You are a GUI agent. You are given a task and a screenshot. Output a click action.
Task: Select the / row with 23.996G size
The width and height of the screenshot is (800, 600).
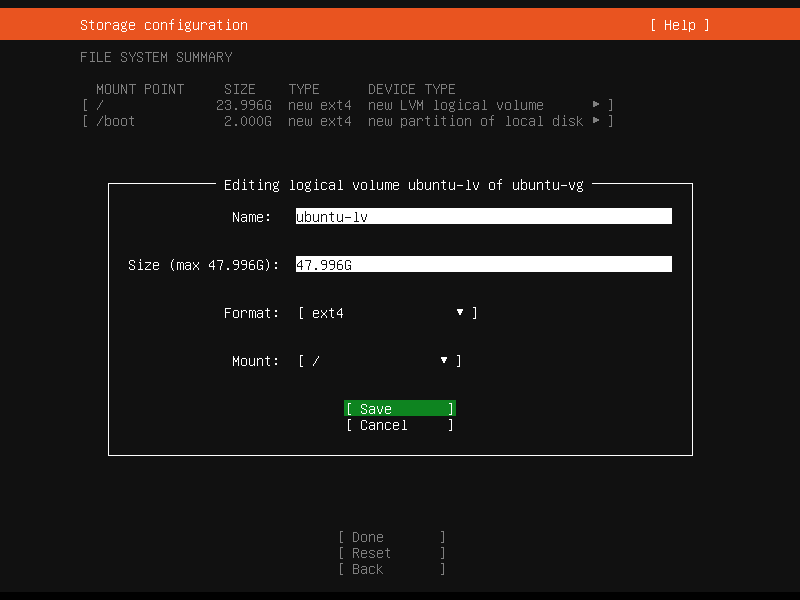tap(347, 105)
